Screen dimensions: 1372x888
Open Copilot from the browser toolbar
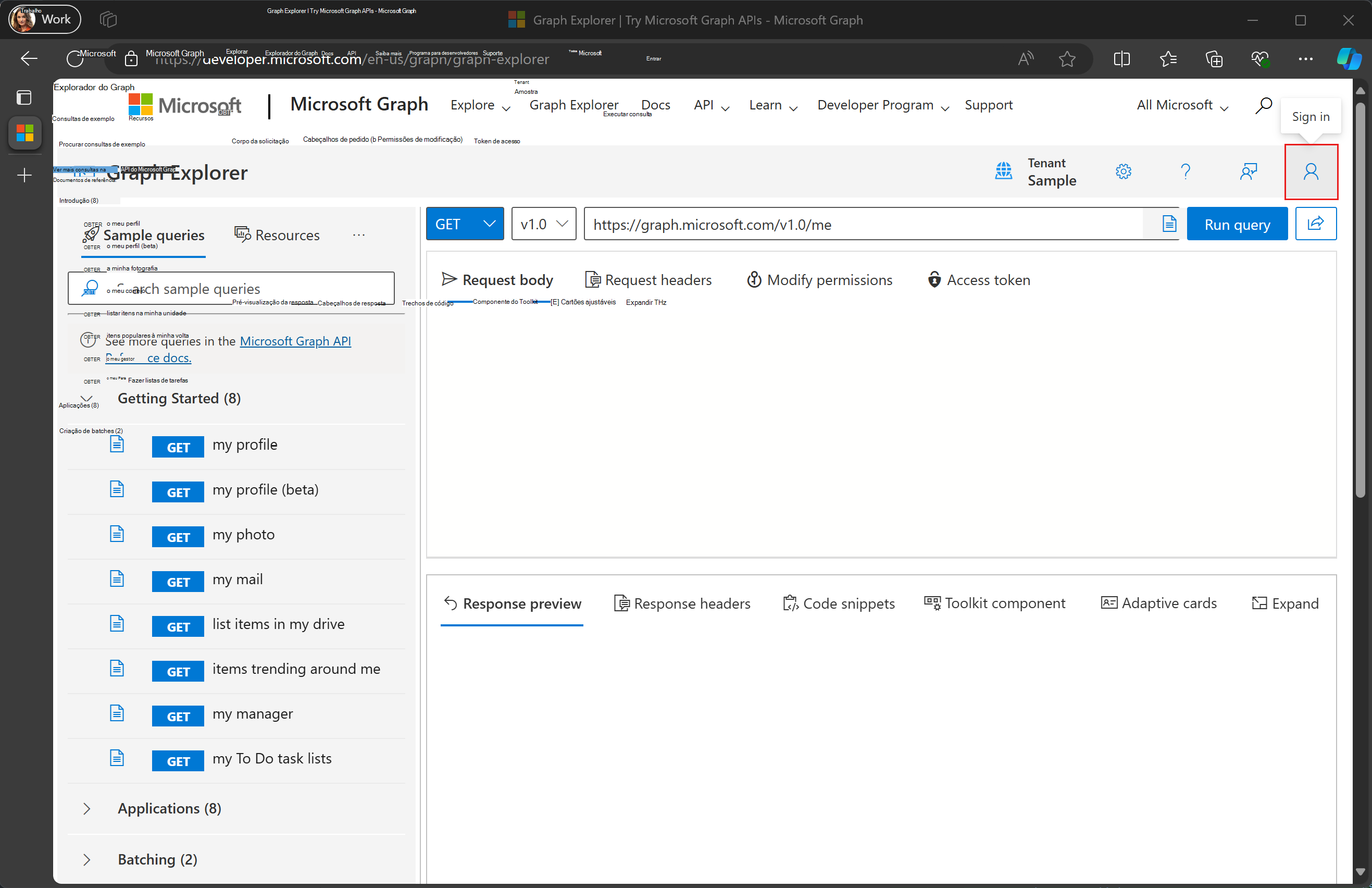pyautogui.click(x=1349, y=58)
